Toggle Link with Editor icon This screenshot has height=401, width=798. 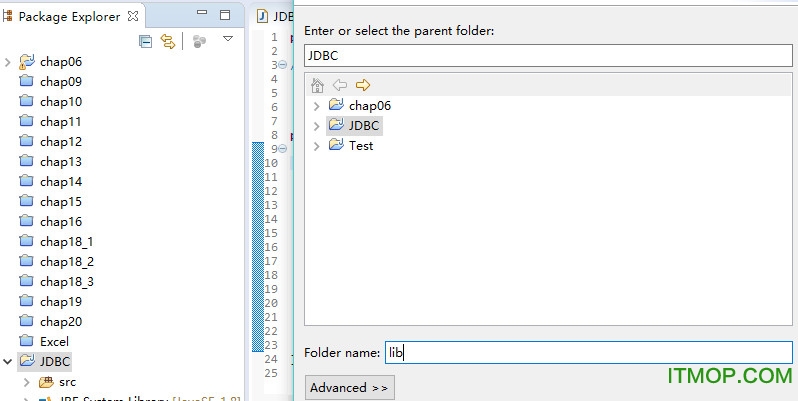tap(167, 42)
